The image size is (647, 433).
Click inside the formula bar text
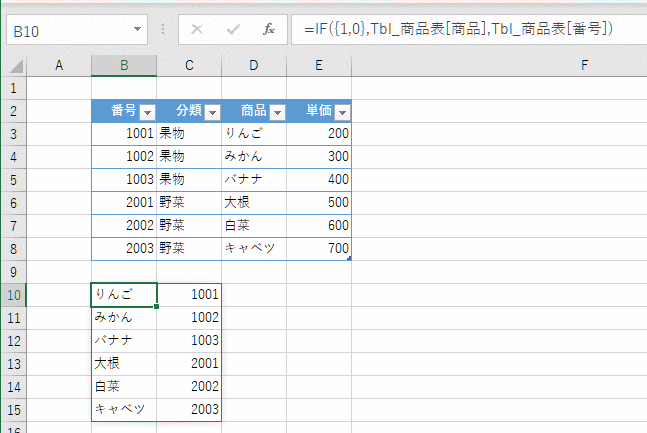460,30
